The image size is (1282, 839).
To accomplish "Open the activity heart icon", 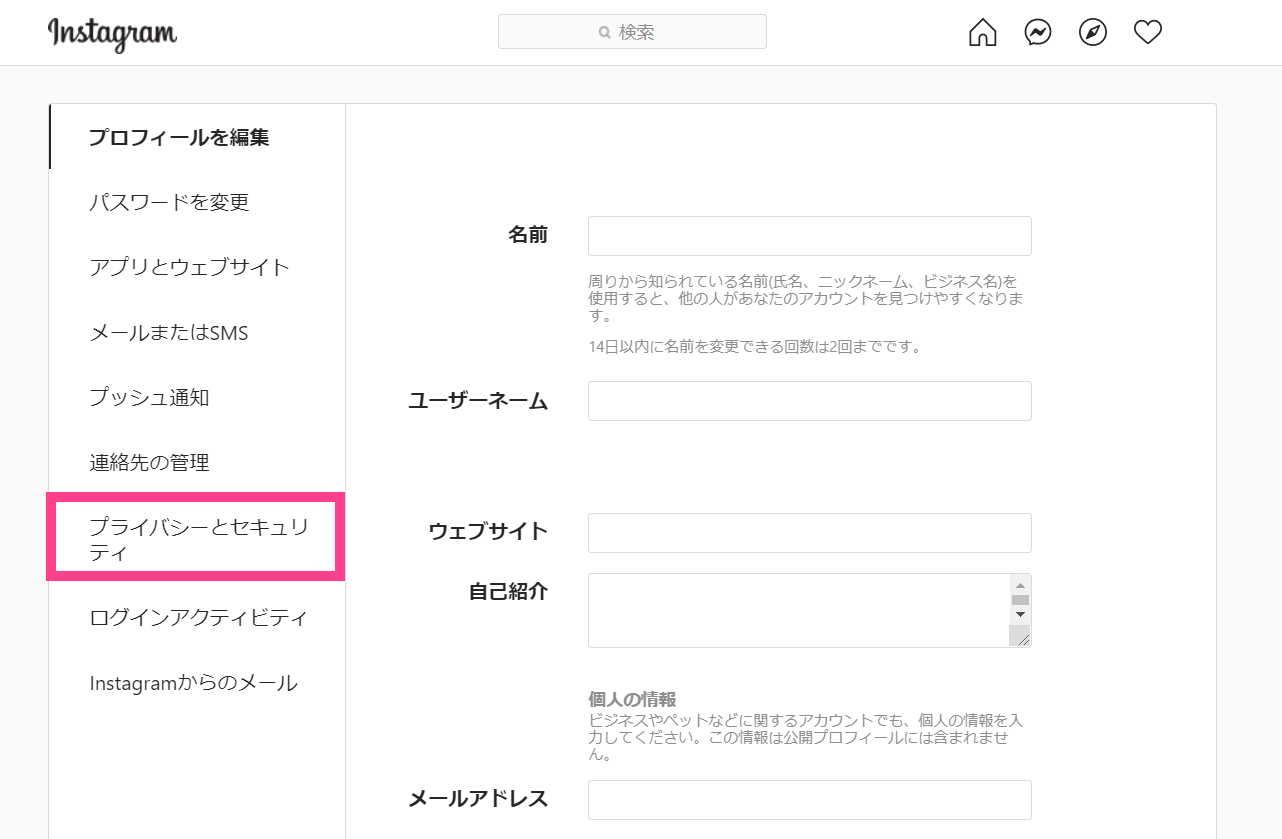I will click(x=1148, y=33).
